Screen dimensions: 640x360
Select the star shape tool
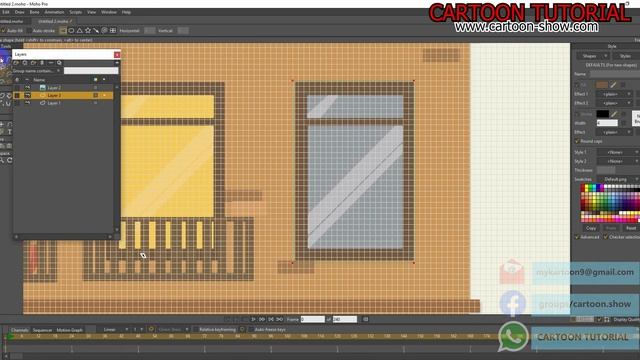pos(88,31)
